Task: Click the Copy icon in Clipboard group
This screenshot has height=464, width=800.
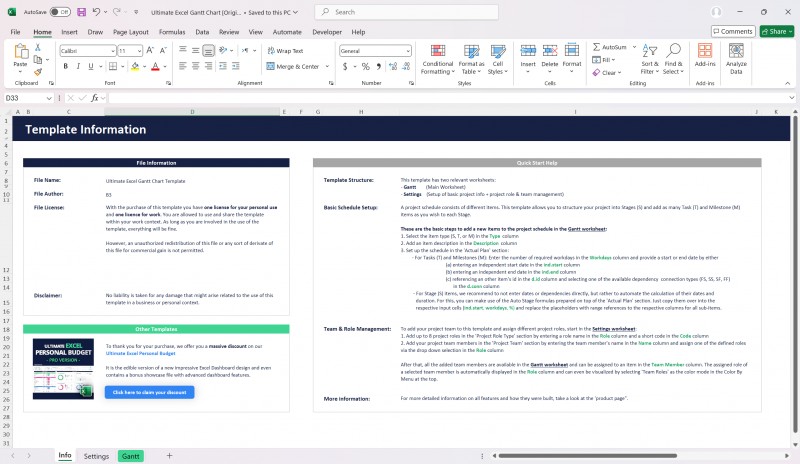Action: click(37, 60)
